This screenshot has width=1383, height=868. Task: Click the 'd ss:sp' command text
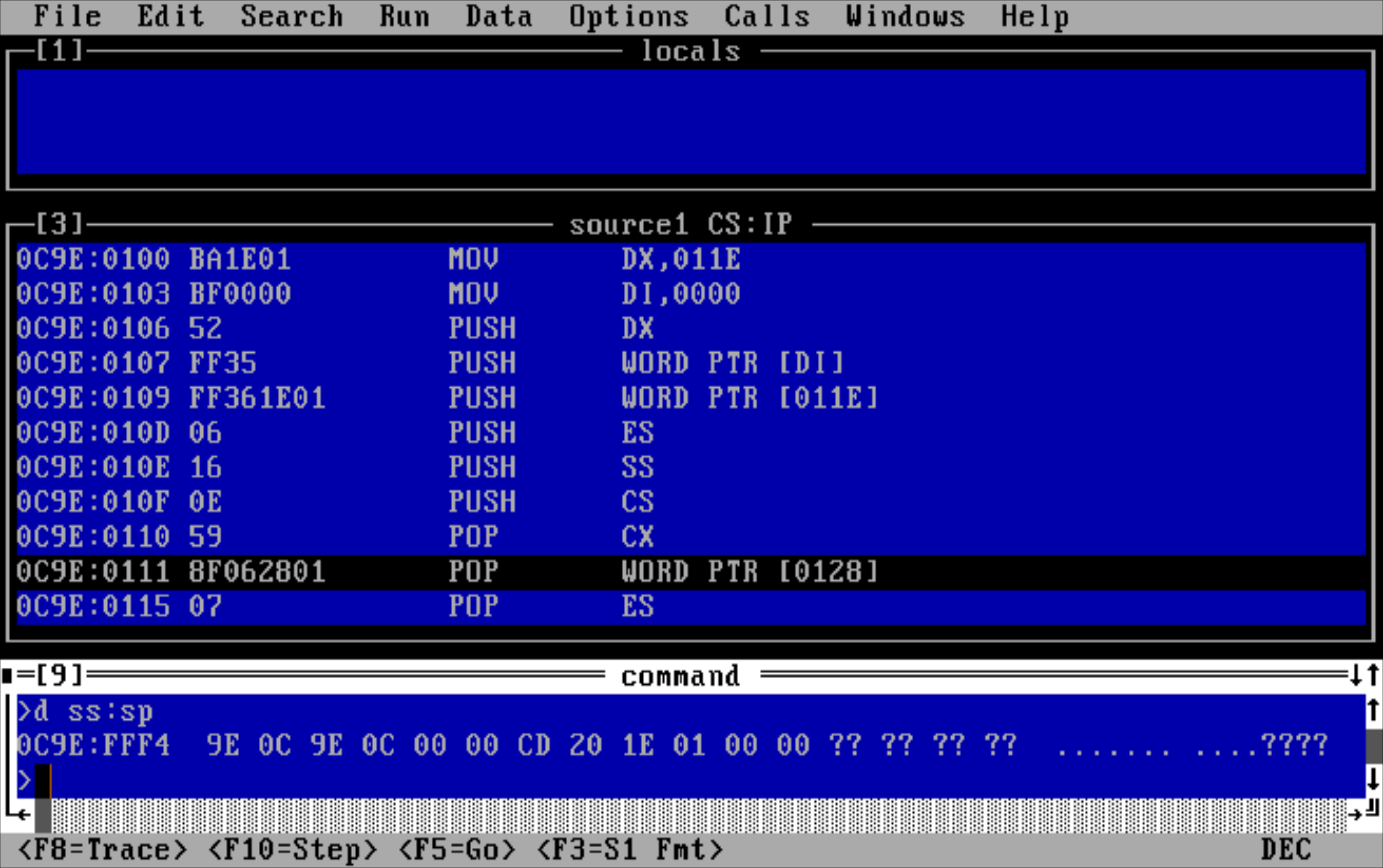coord(94,712)
